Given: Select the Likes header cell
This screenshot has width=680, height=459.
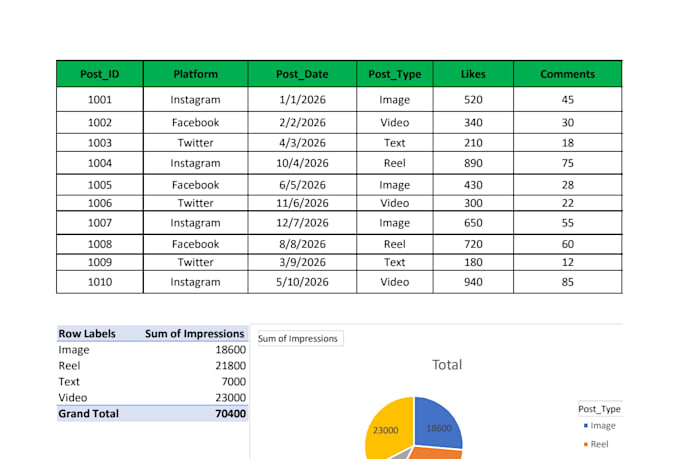Looking at the screenshot, I should click(473, 74).
